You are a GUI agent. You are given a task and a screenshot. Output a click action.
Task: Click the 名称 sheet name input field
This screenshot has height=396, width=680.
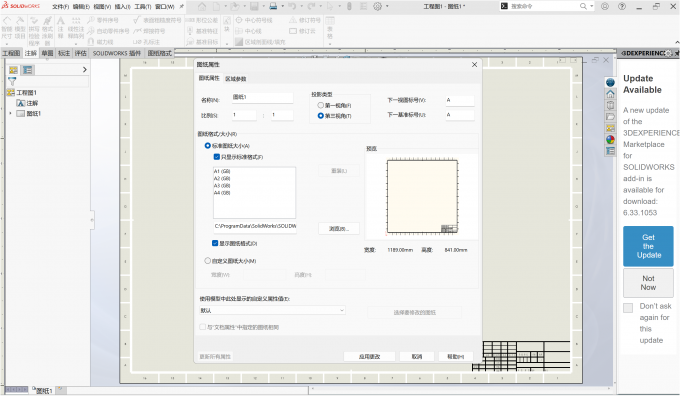[262, 98]
